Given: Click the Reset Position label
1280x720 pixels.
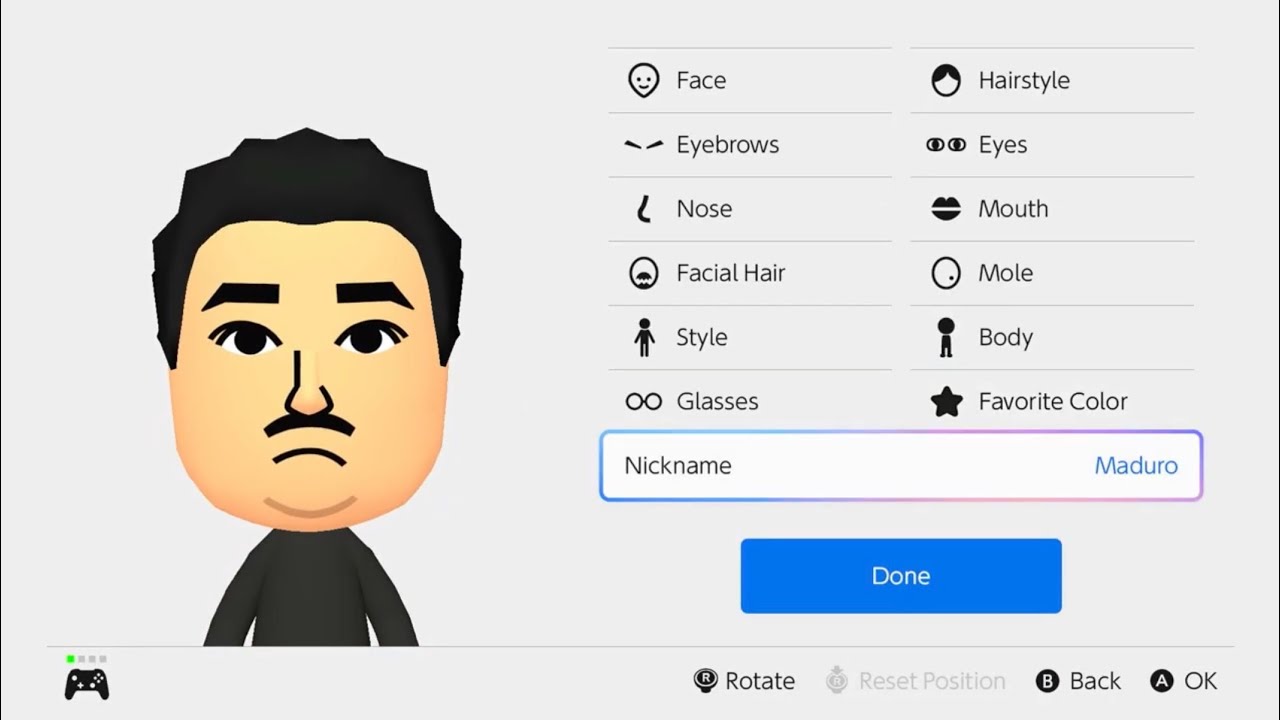Looking at the screenshot, I should 932,681.
